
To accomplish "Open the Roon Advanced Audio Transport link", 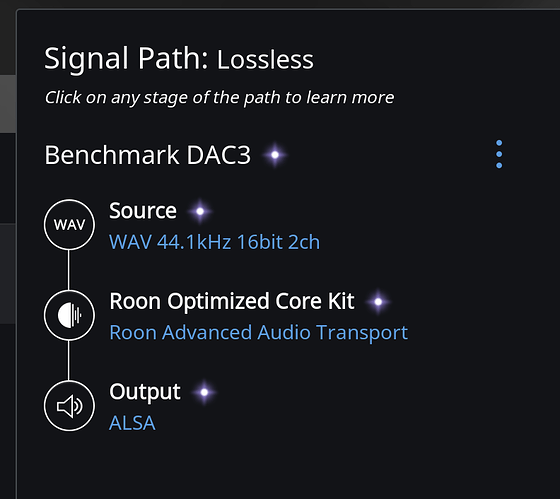I will 259,333.
